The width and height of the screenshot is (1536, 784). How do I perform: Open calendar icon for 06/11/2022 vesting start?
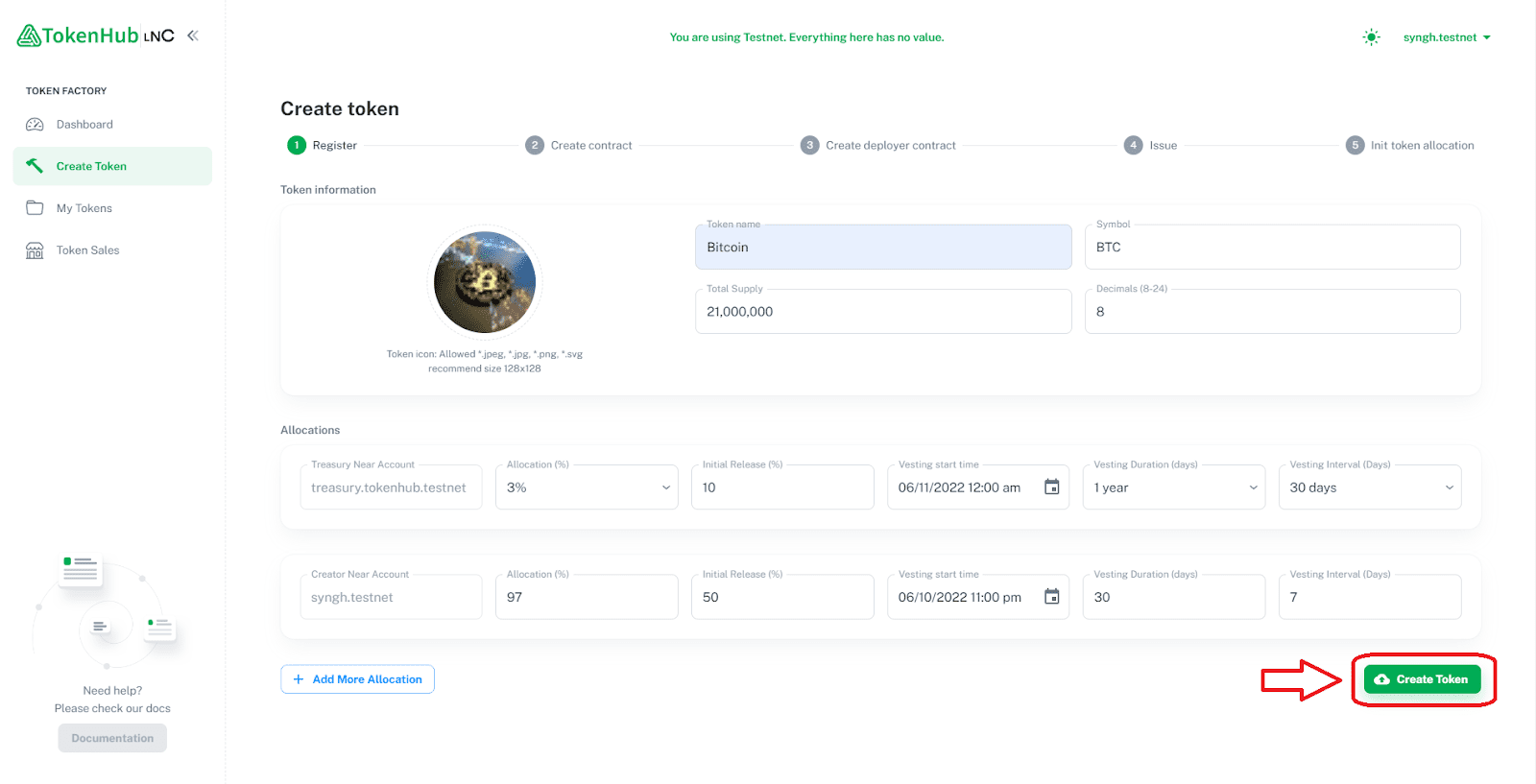pyautogui.click(x=1052, y=487)
